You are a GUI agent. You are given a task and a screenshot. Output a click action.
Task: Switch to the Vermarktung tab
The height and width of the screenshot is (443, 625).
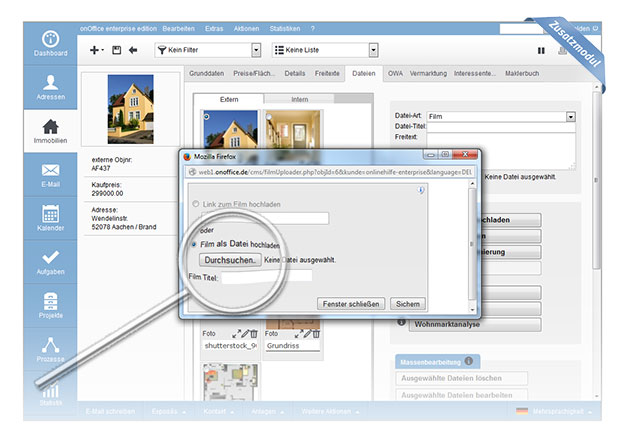pos(428,73)
